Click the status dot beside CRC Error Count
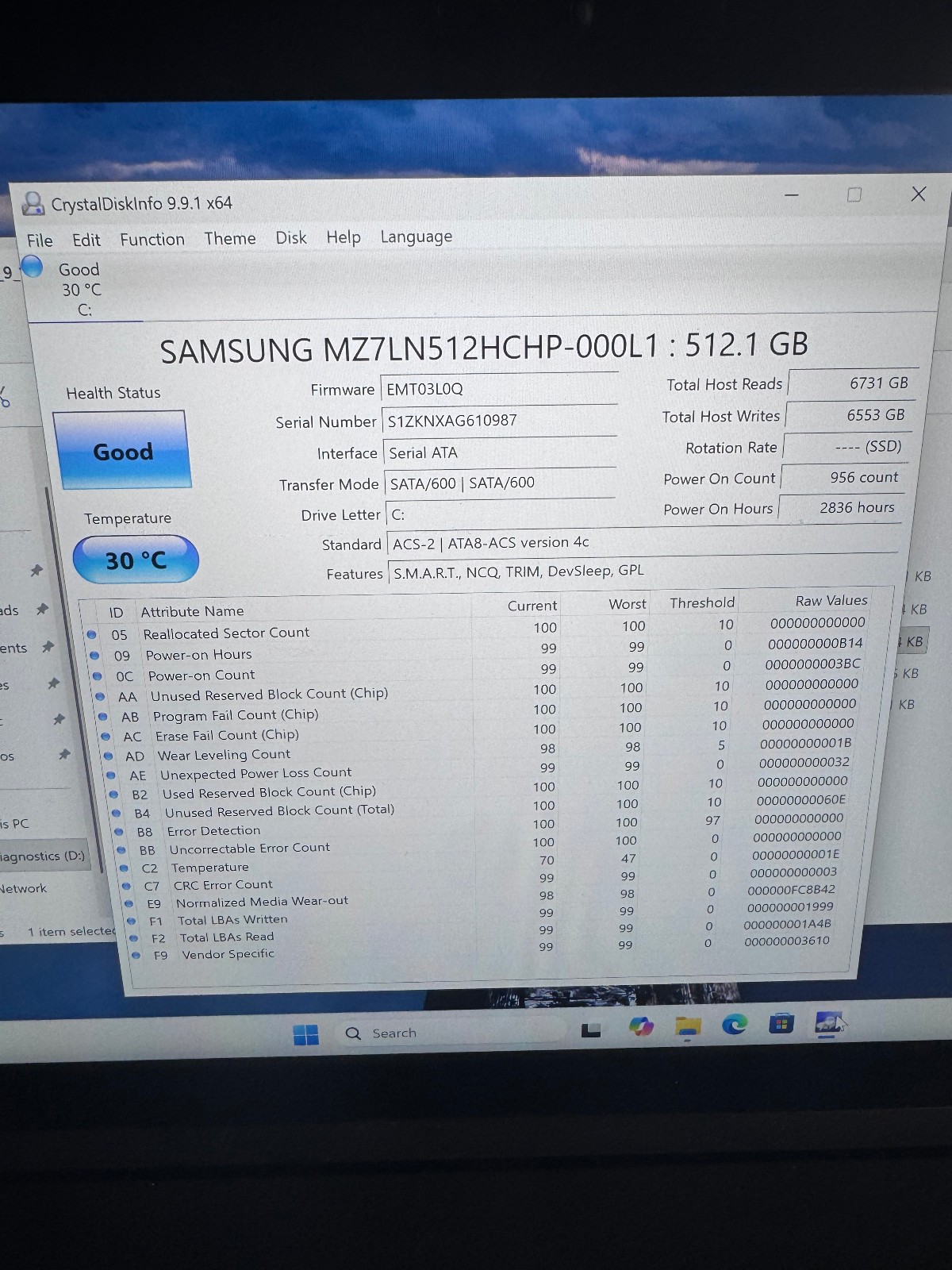Viewport: 952px width, 1270px height. (x=126, y=885)
